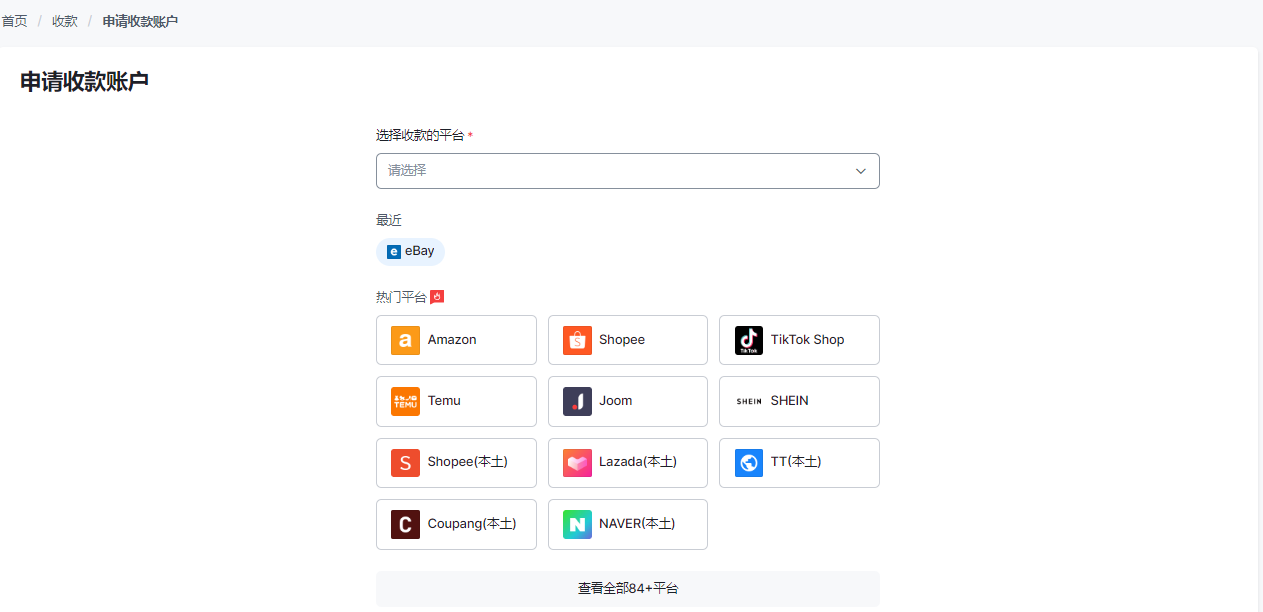Select the Coupang(本土) platform label
The height and width of the screenshot is (612, 1263).
click(x=472, y=524)
